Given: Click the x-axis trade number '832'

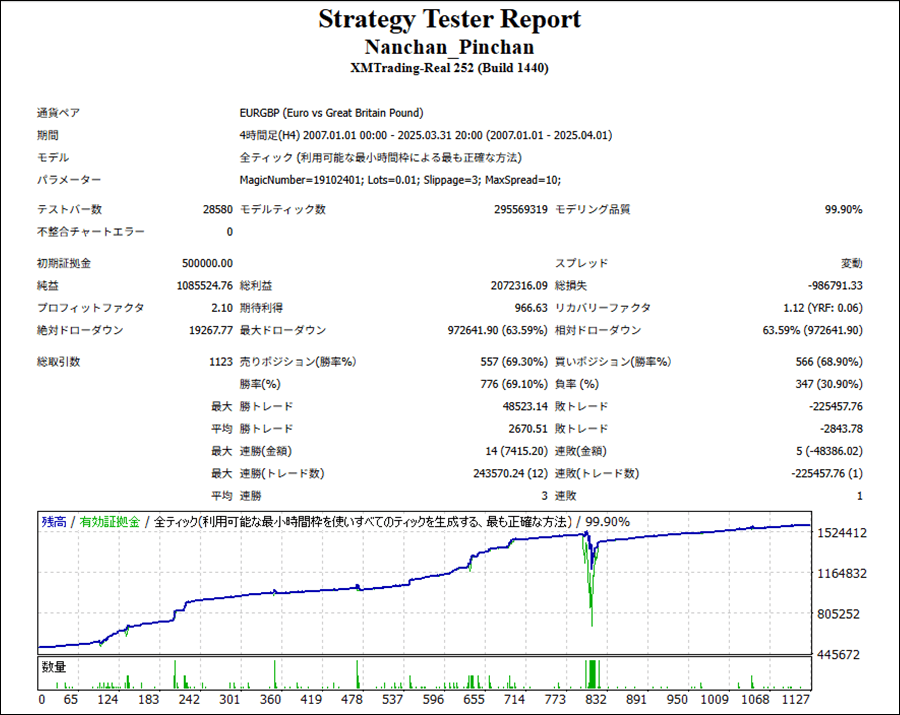Looking at the screenshot, I should point(596,700).
